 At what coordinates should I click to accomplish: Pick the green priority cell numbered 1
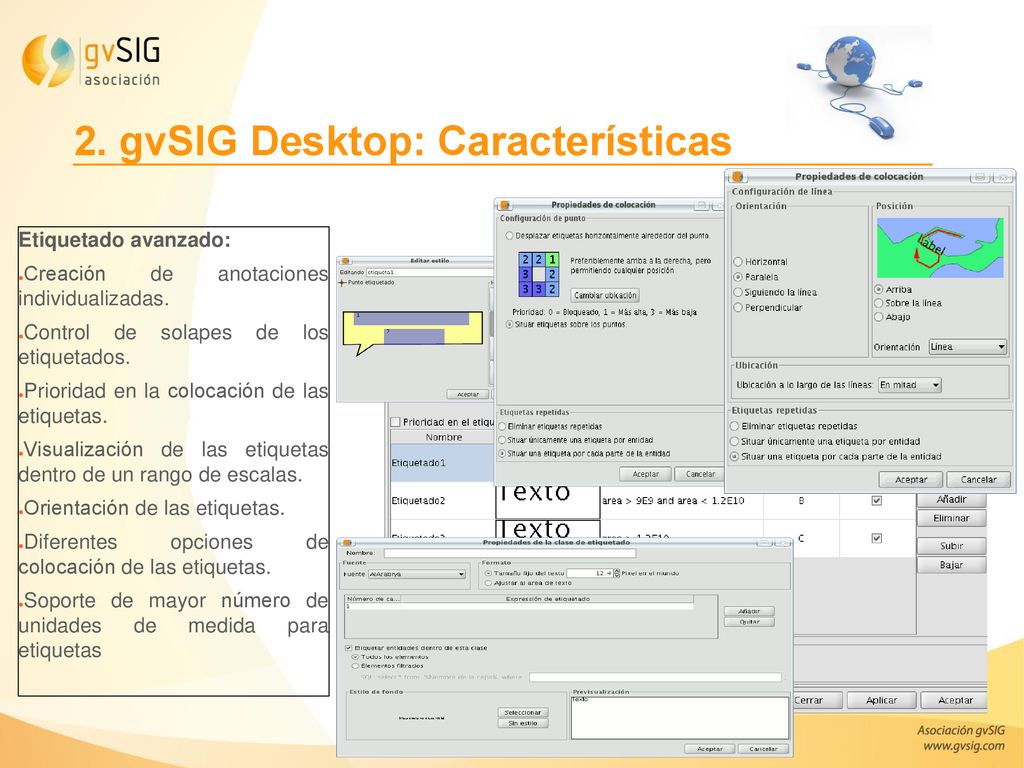tap(552, 259)
